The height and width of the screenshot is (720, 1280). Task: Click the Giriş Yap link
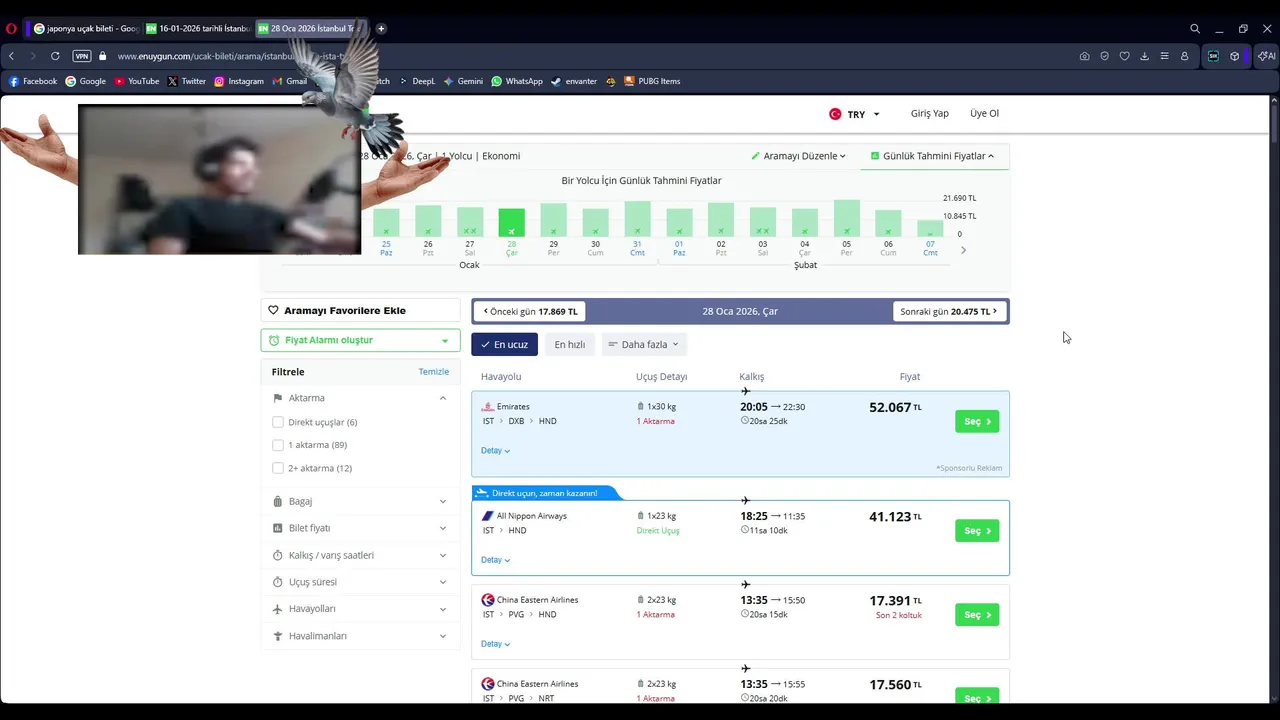click(x=930, y=114)
